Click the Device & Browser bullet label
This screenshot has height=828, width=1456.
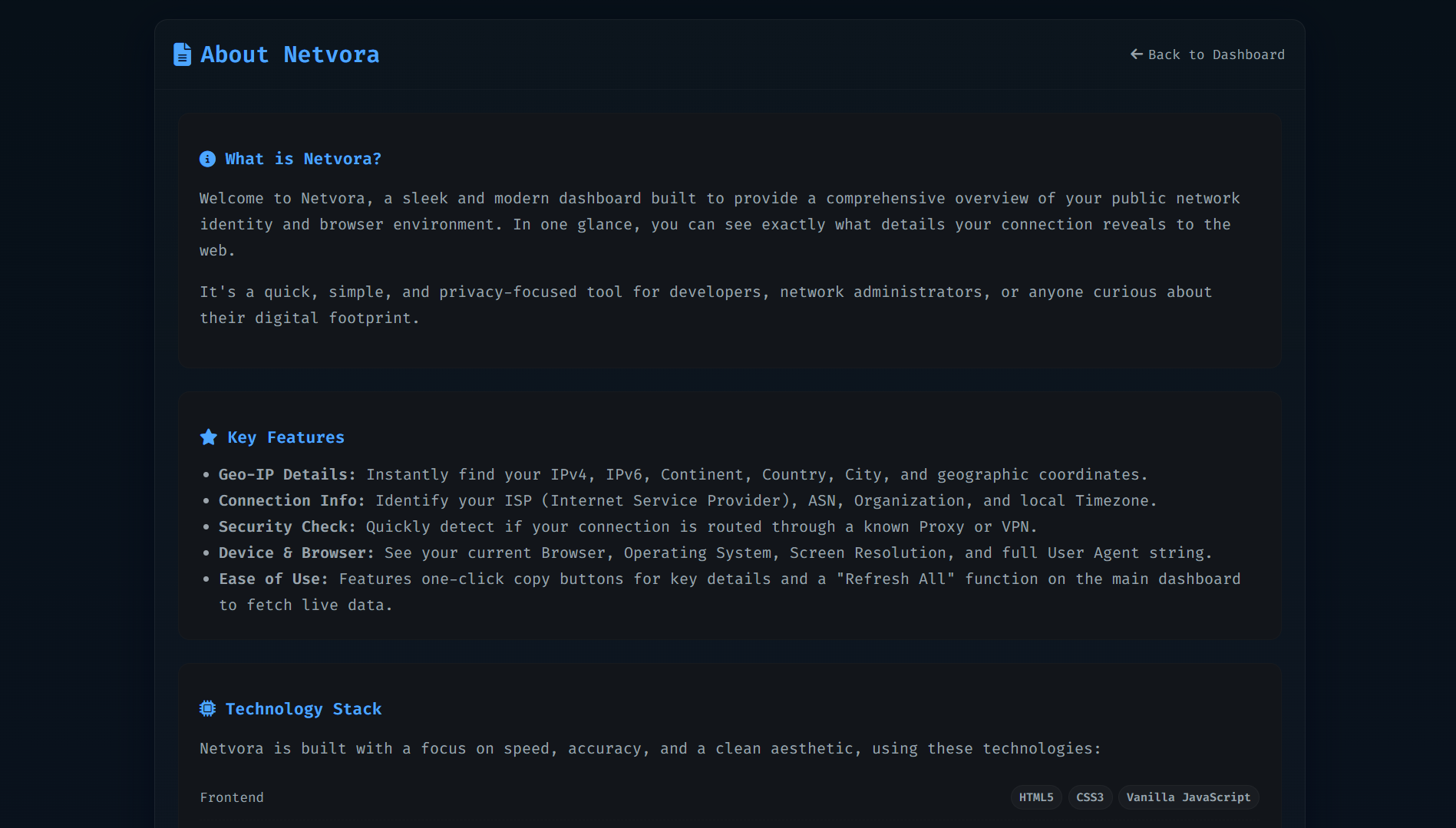point(296,553)
